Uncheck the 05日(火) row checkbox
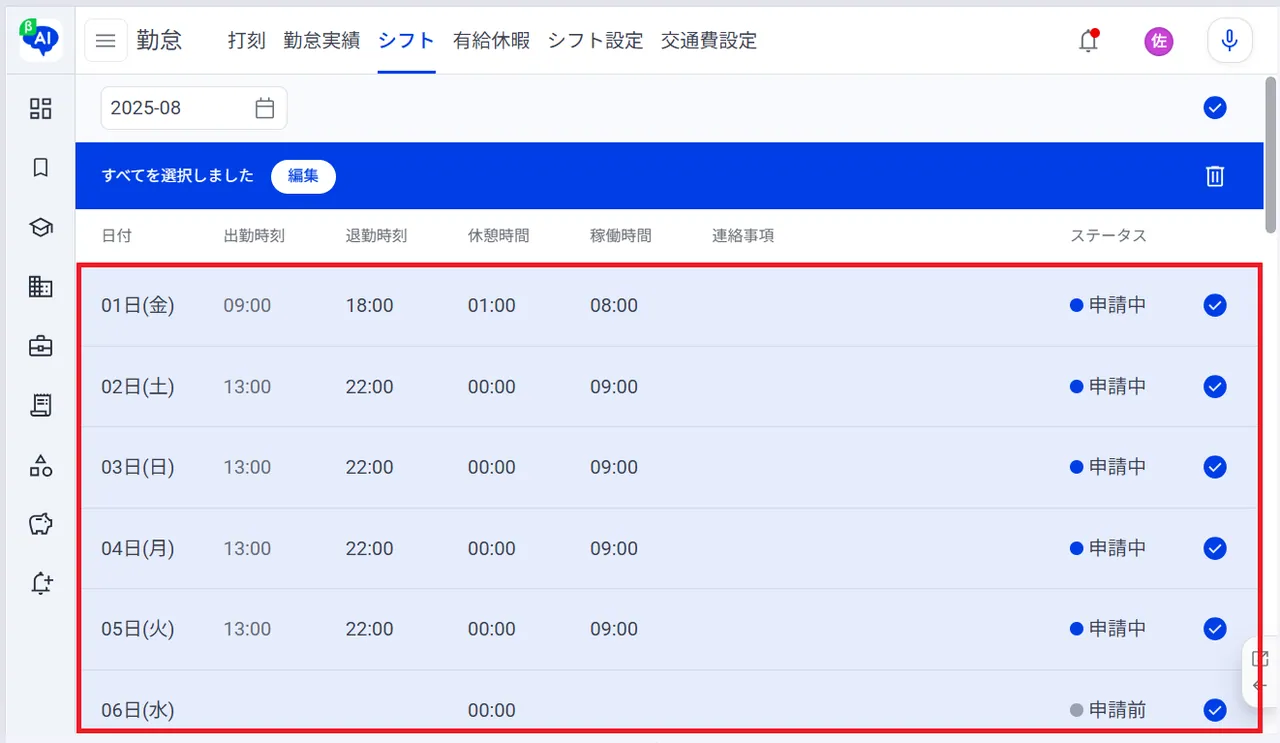 1215,629
